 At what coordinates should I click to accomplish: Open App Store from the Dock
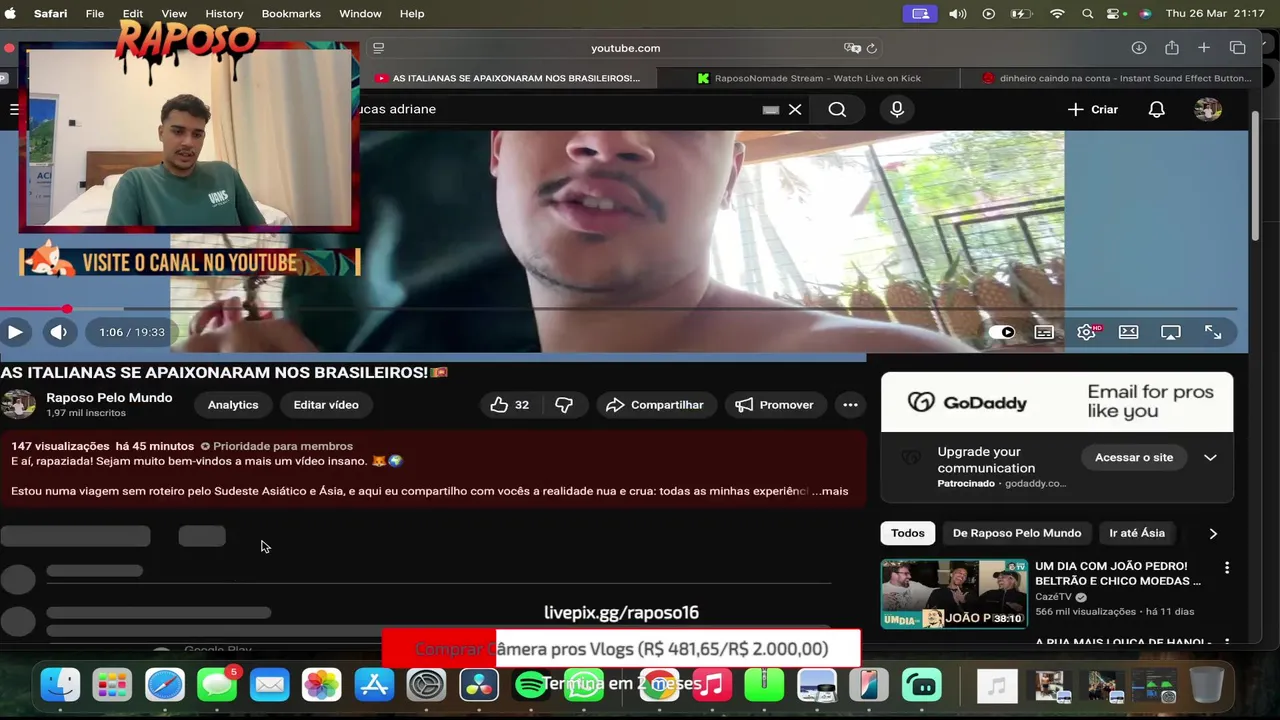tap(374, 685)
